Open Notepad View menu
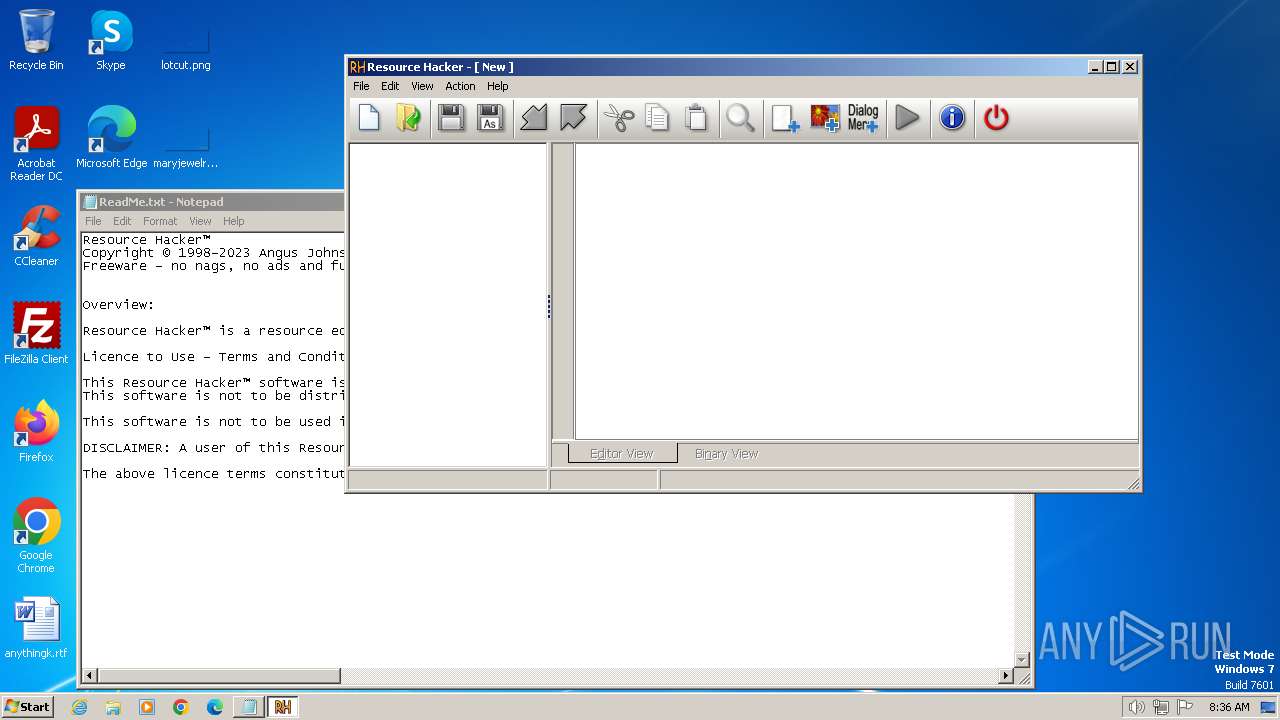 [200, 221]
